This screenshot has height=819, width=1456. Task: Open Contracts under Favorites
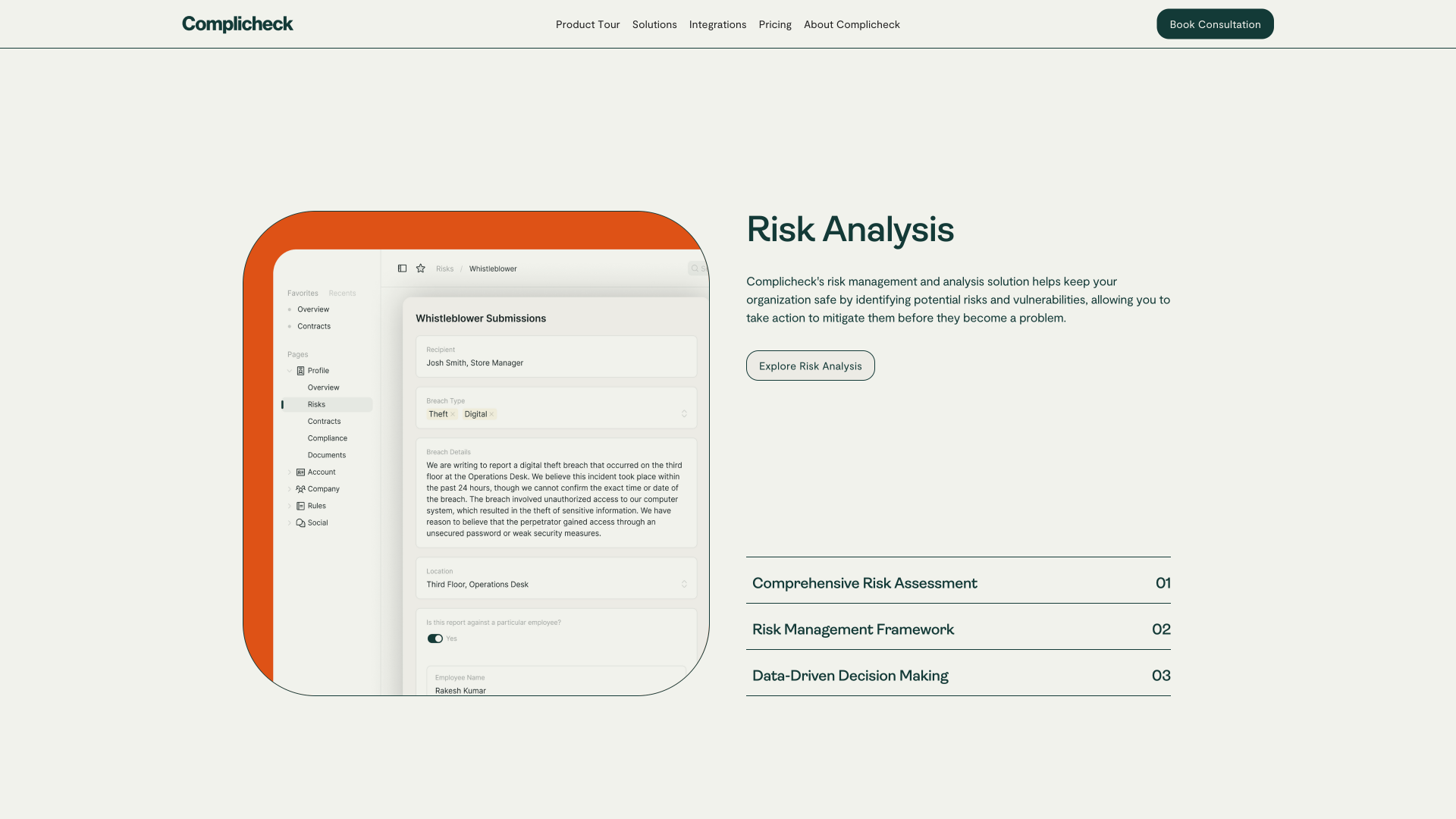(x=314, y=326)
